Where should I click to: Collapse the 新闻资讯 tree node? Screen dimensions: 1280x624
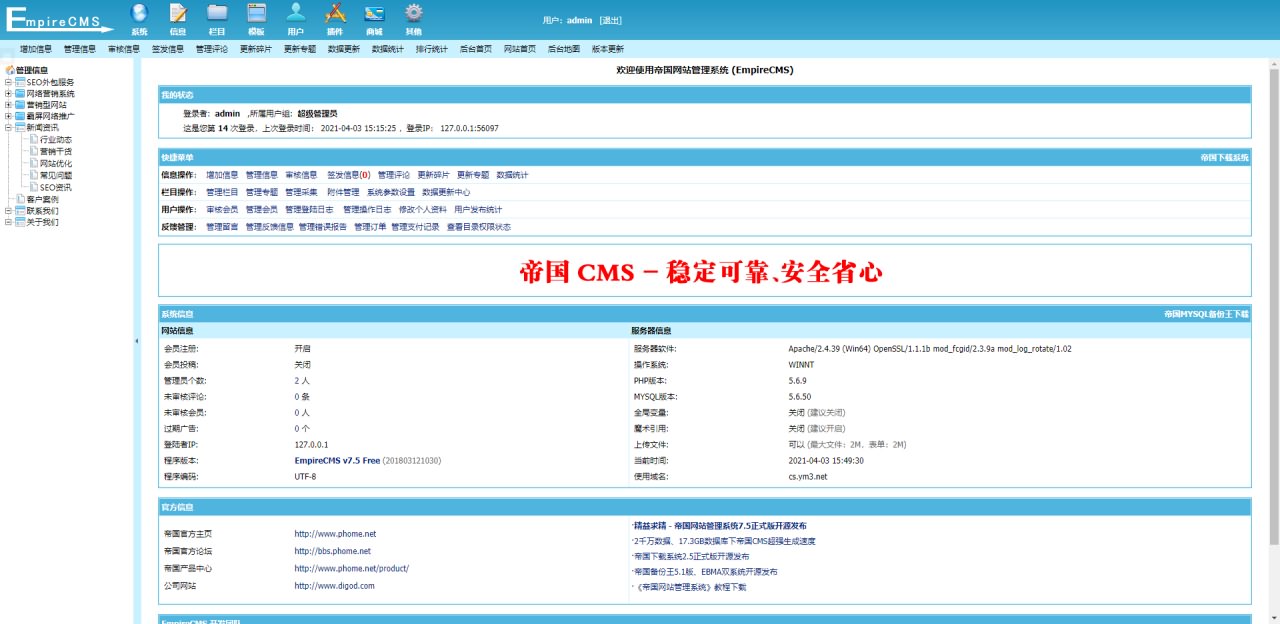pyautogui.click(x=8, y=128)
